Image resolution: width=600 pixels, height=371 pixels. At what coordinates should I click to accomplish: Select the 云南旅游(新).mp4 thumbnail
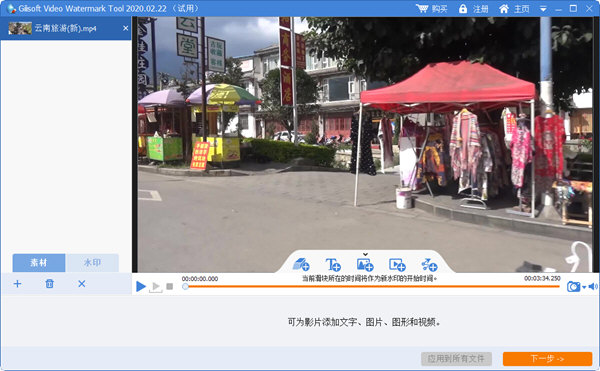(20, 28)
